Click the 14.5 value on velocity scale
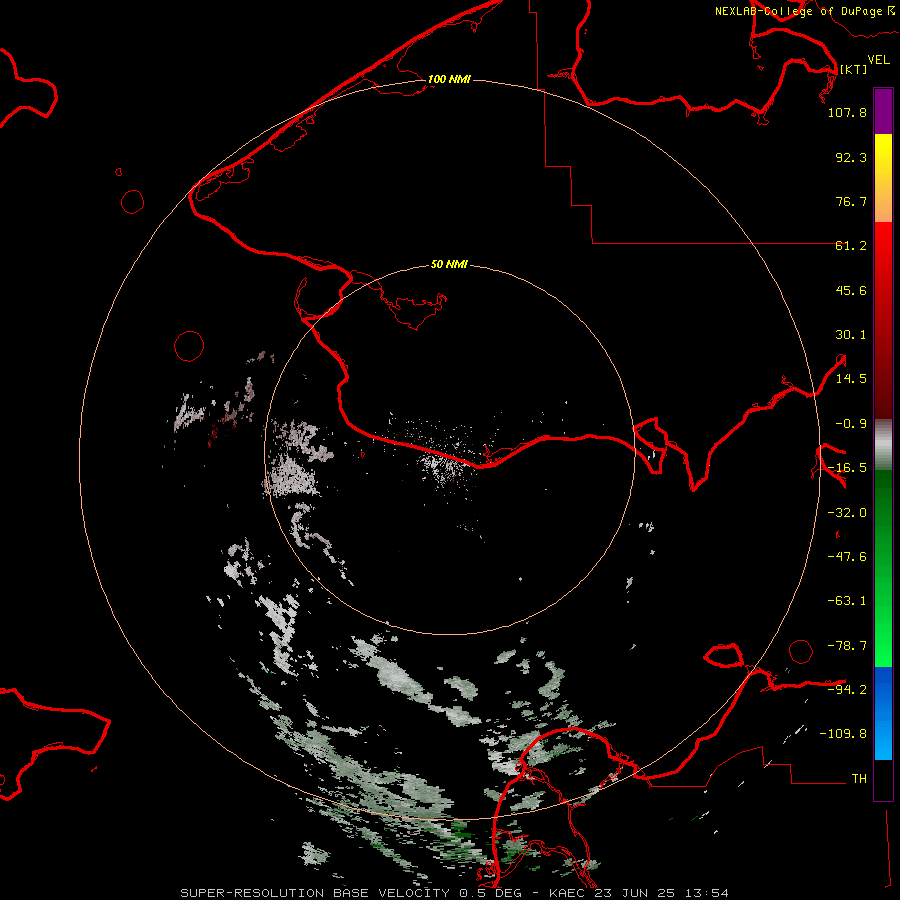900x900 pixels. click(851, 379)
